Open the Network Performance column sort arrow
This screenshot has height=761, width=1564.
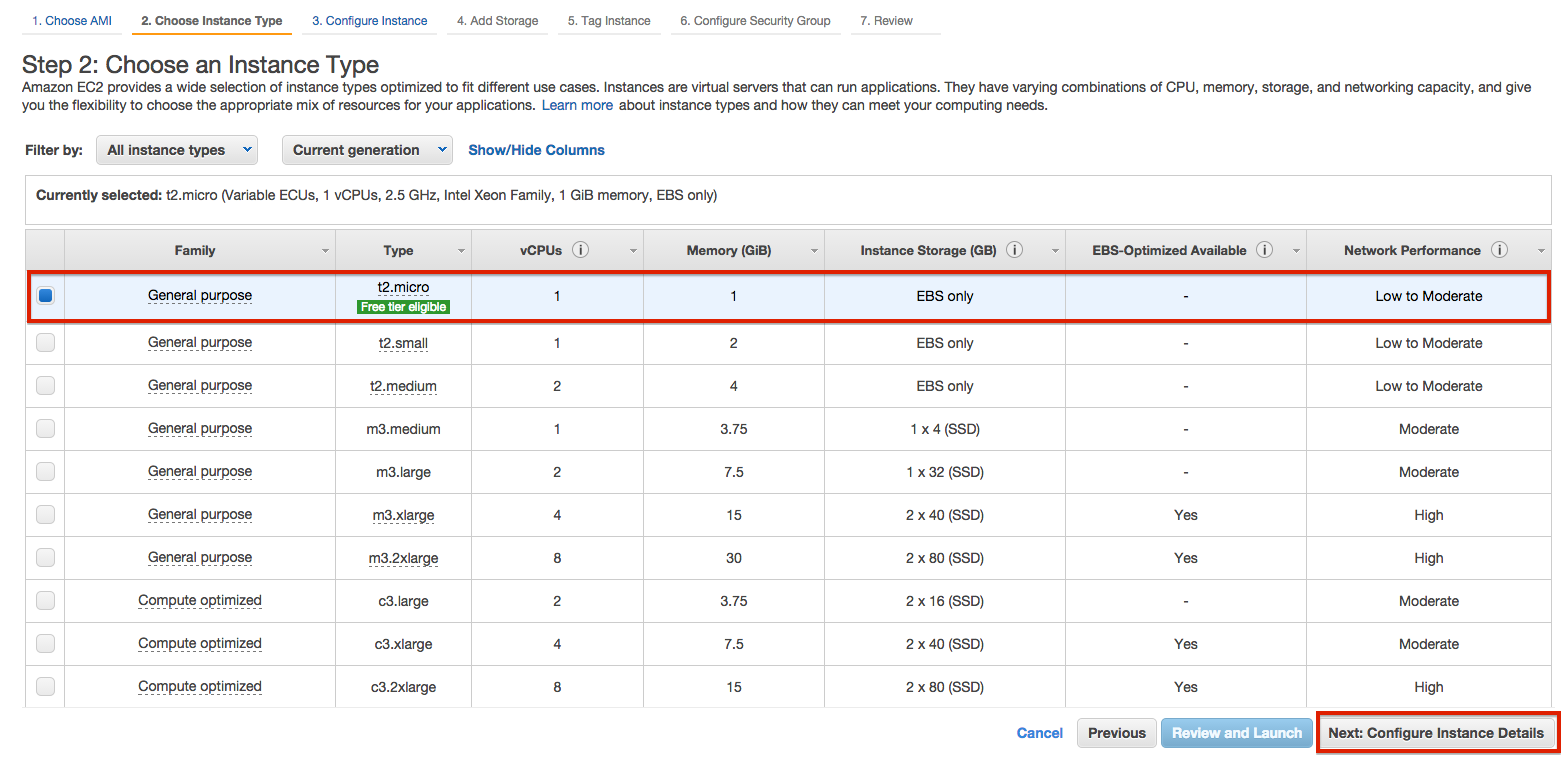(x=1541, y=251)
